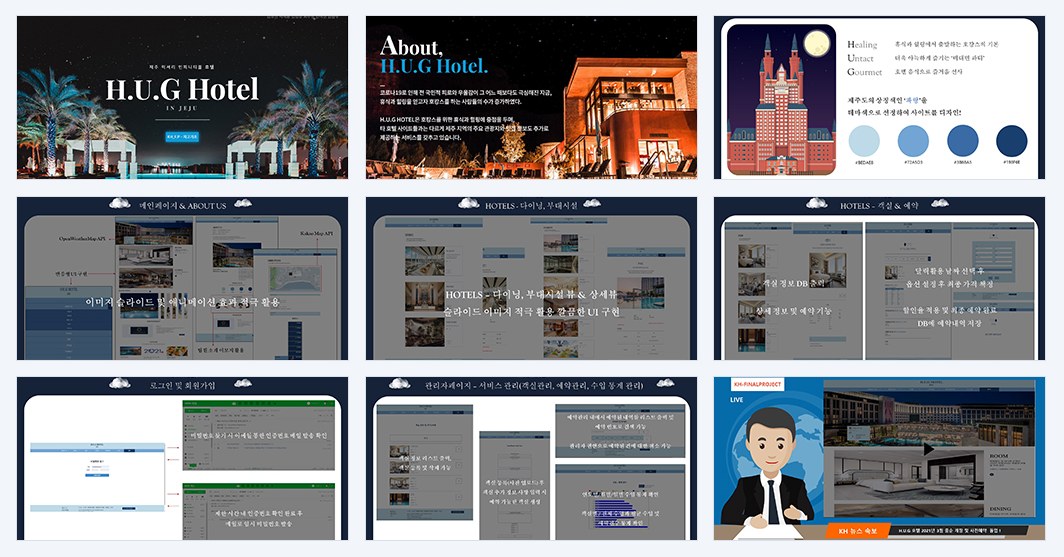Click the left cloud icon beside 로그인 및 회원가입
The width and height of the screenshot is (1064, 557).
[x=120, y=384]
